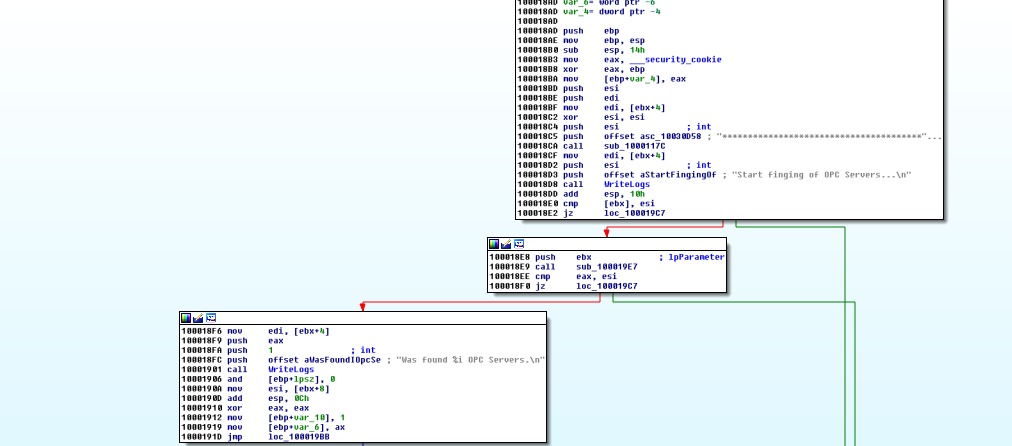The width and height of the screenshot is (1012, 446).
Task: Open the color palette icon of the block starting at 100018F6
Action: [186, 318]
